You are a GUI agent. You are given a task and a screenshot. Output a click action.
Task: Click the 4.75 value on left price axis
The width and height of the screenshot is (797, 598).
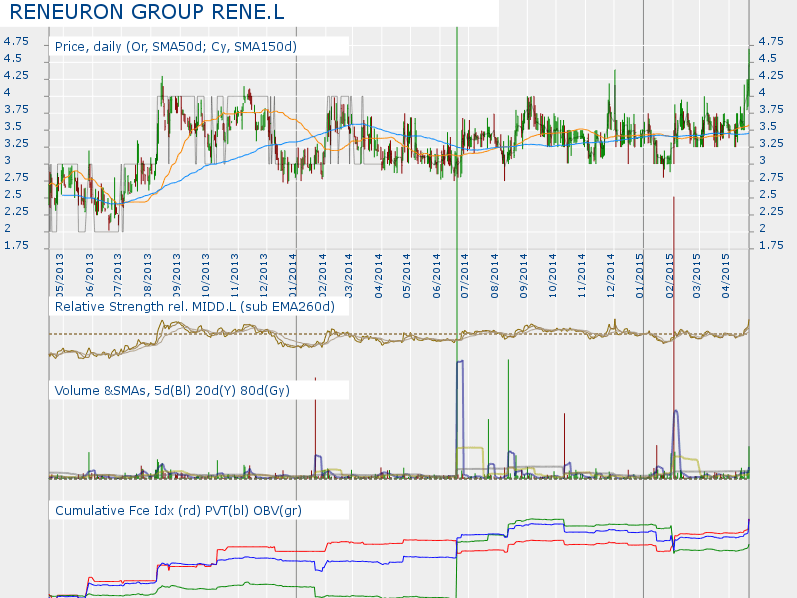point(16,41)
